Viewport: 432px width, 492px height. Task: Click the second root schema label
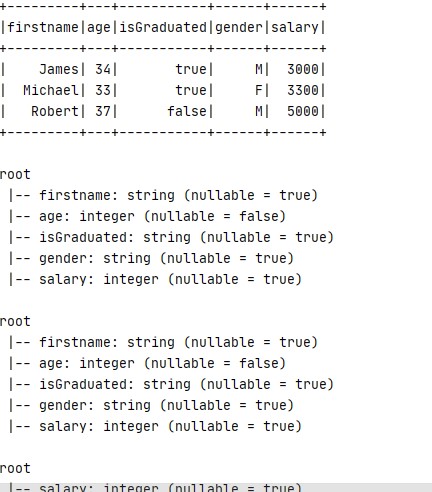(x=15, y=321)
